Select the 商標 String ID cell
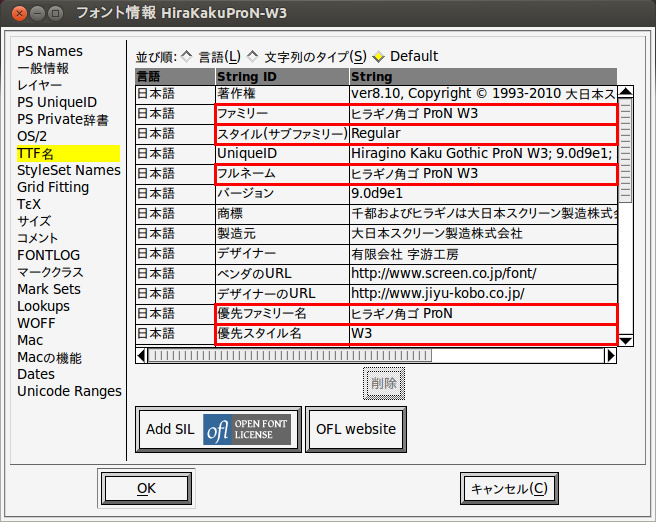 [x=282, y=214]
